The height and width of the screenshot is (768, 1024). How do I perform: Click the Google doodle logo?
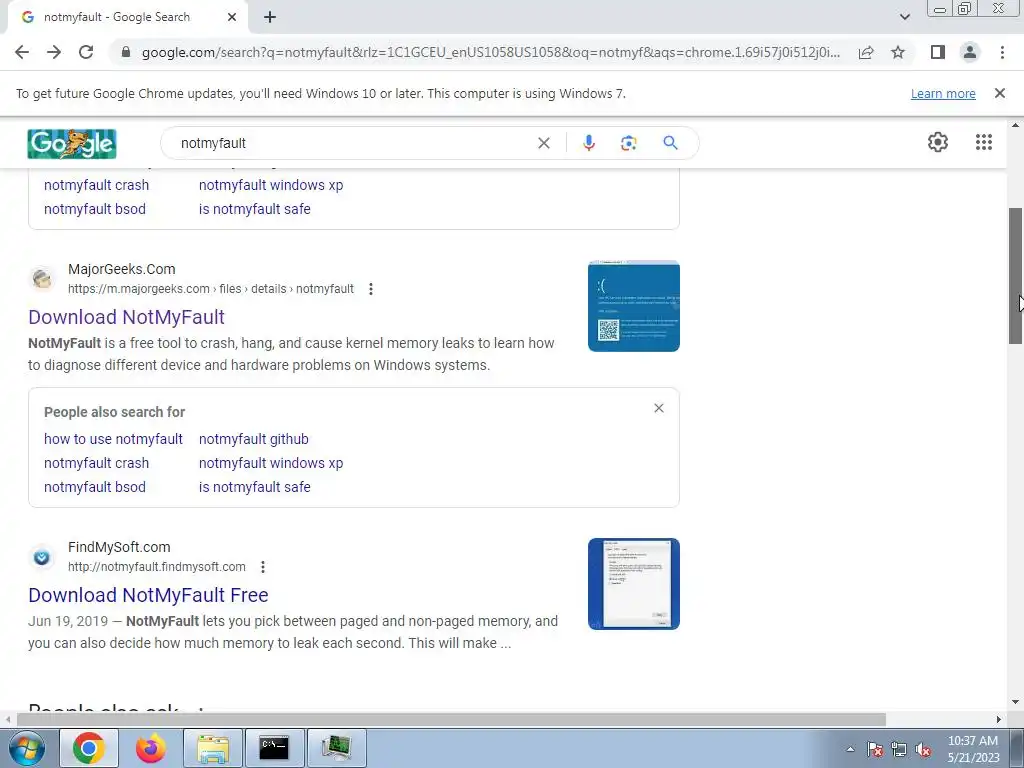click(x=72, y=144)
